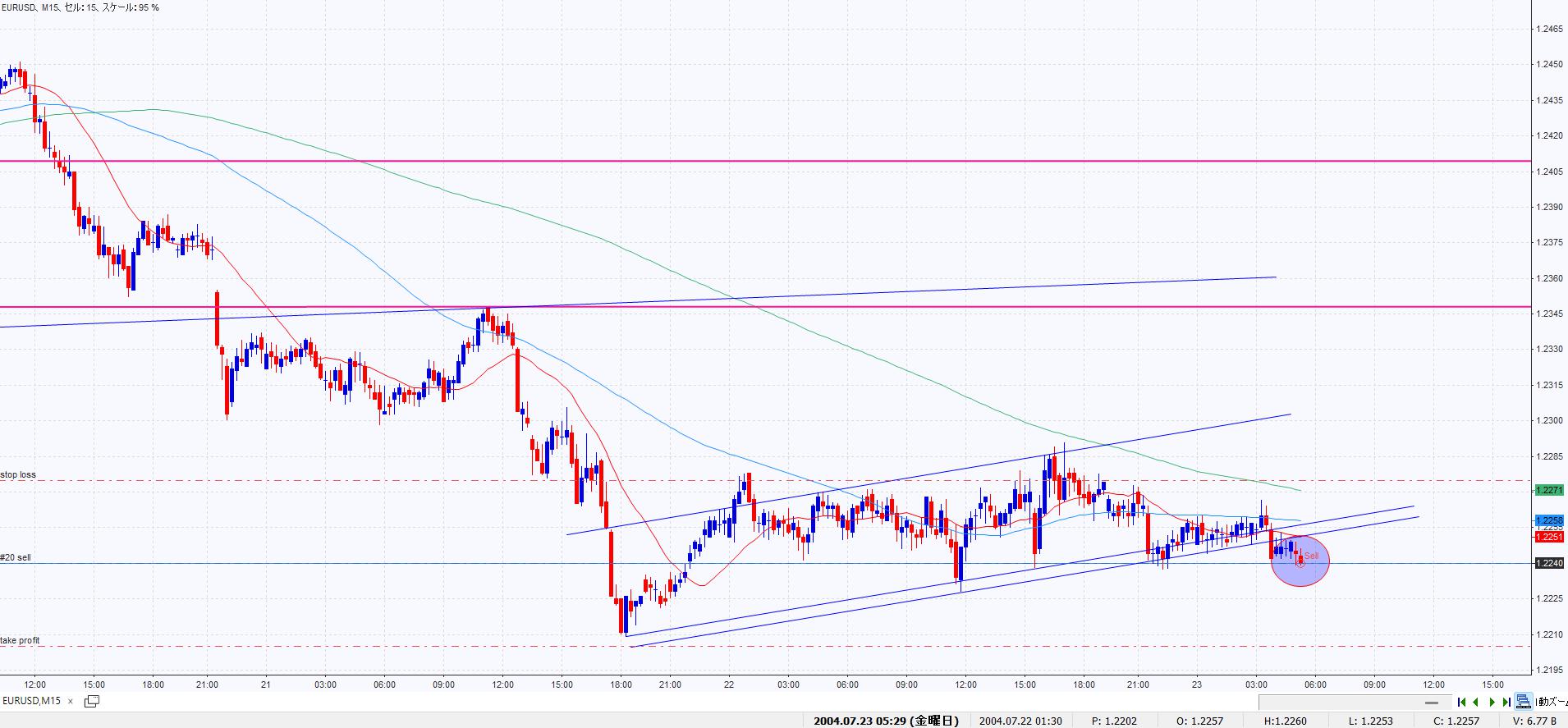The width and height of the screenshot is (1568, 728).
Task: Click the take profit line label
Action: tap(20, 640)
